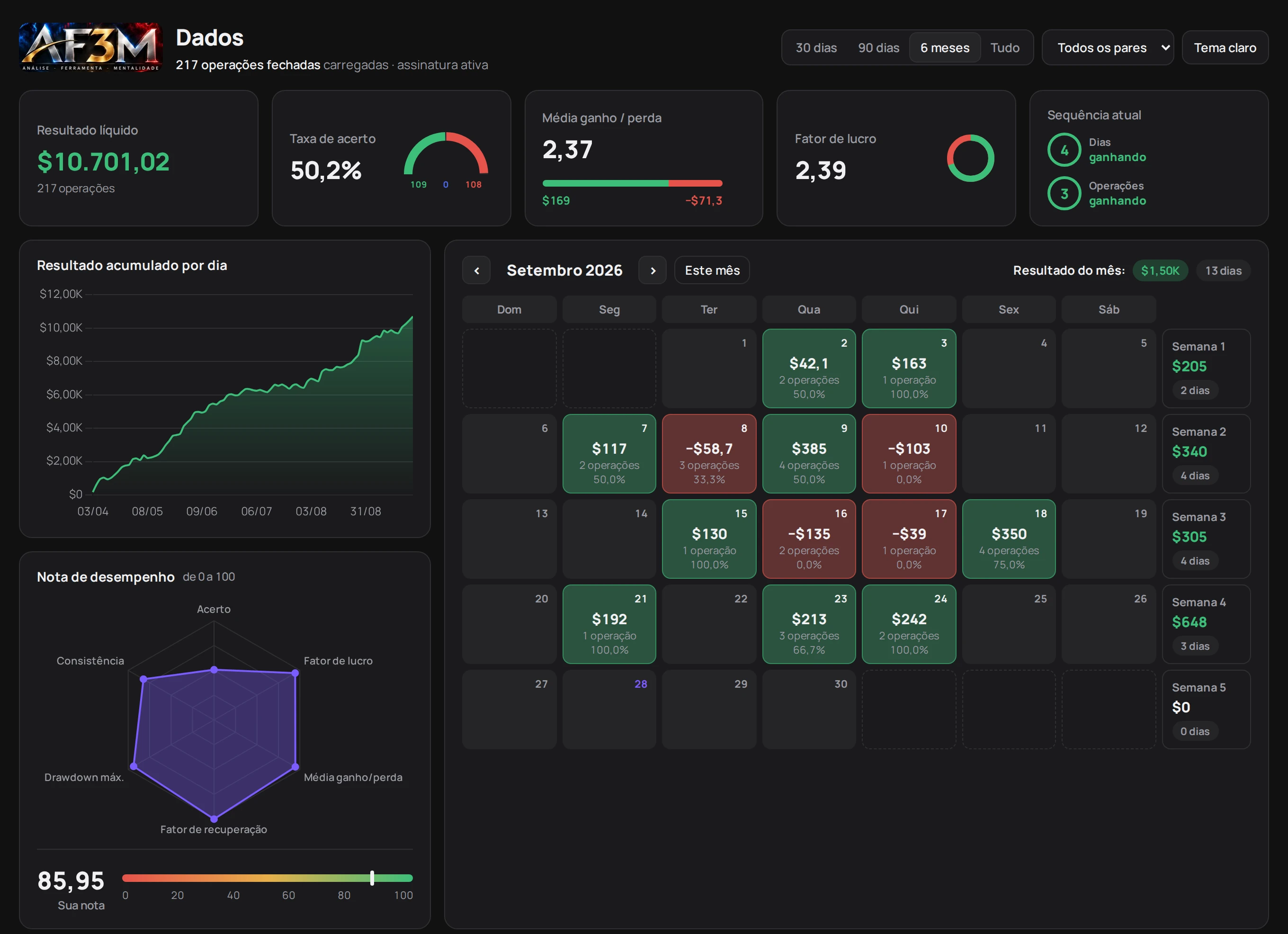Open day 10 cell showing -$103

(909, 453)
